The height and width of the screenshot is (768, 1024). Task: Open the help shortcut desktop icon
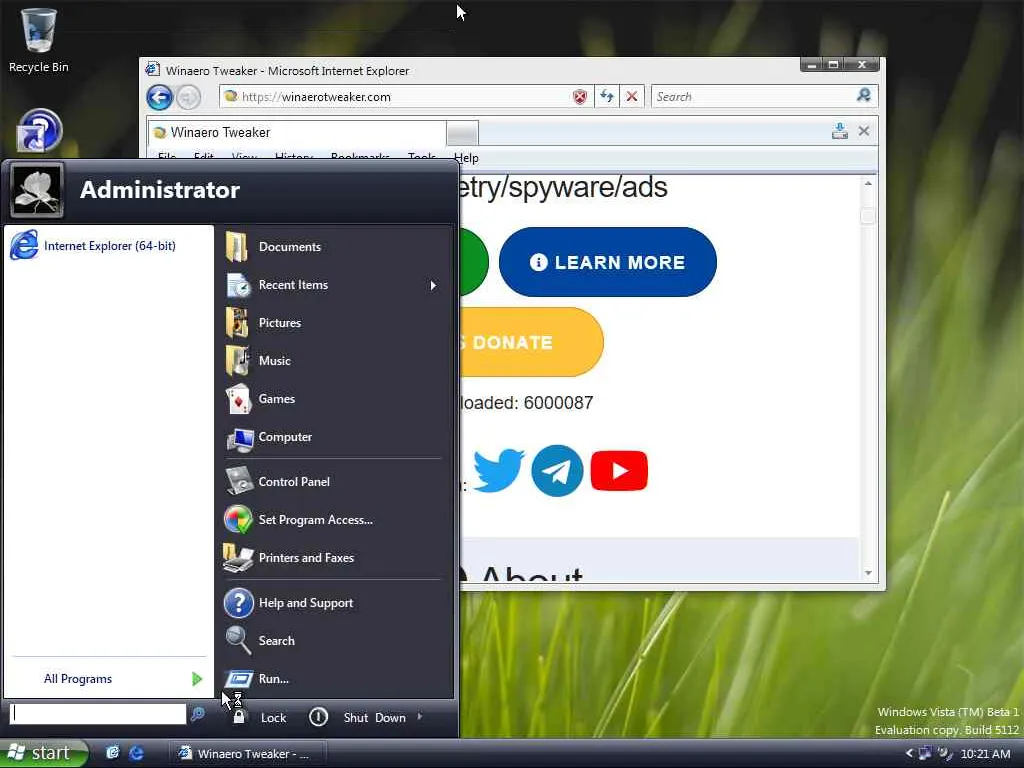(x=39, y=131)
